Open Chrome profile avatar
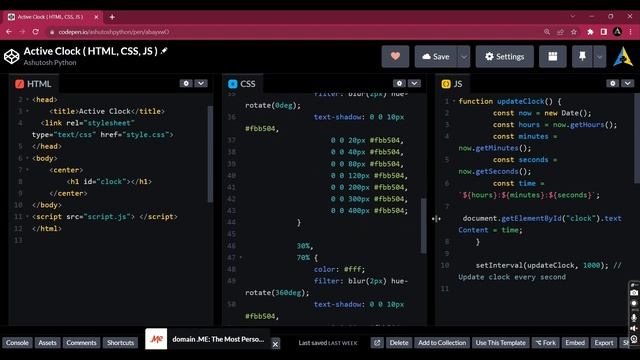 [618, 31]
